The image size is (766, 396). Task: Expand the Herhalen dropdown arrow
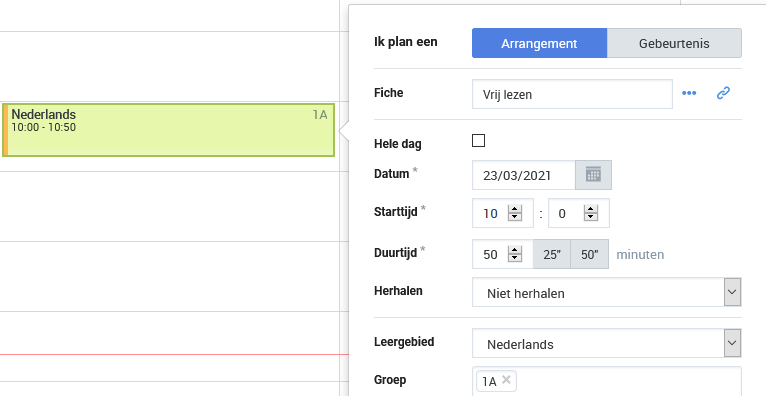[732, 292]
